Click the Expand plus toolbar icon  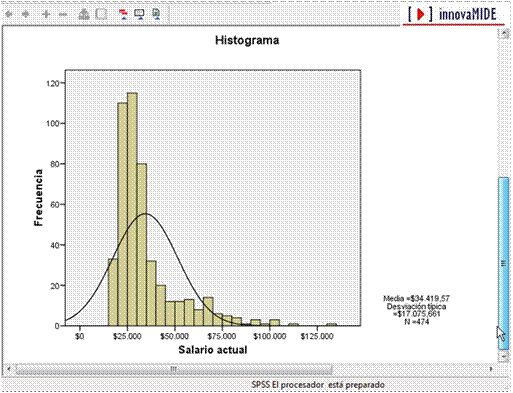coord(46,14)
